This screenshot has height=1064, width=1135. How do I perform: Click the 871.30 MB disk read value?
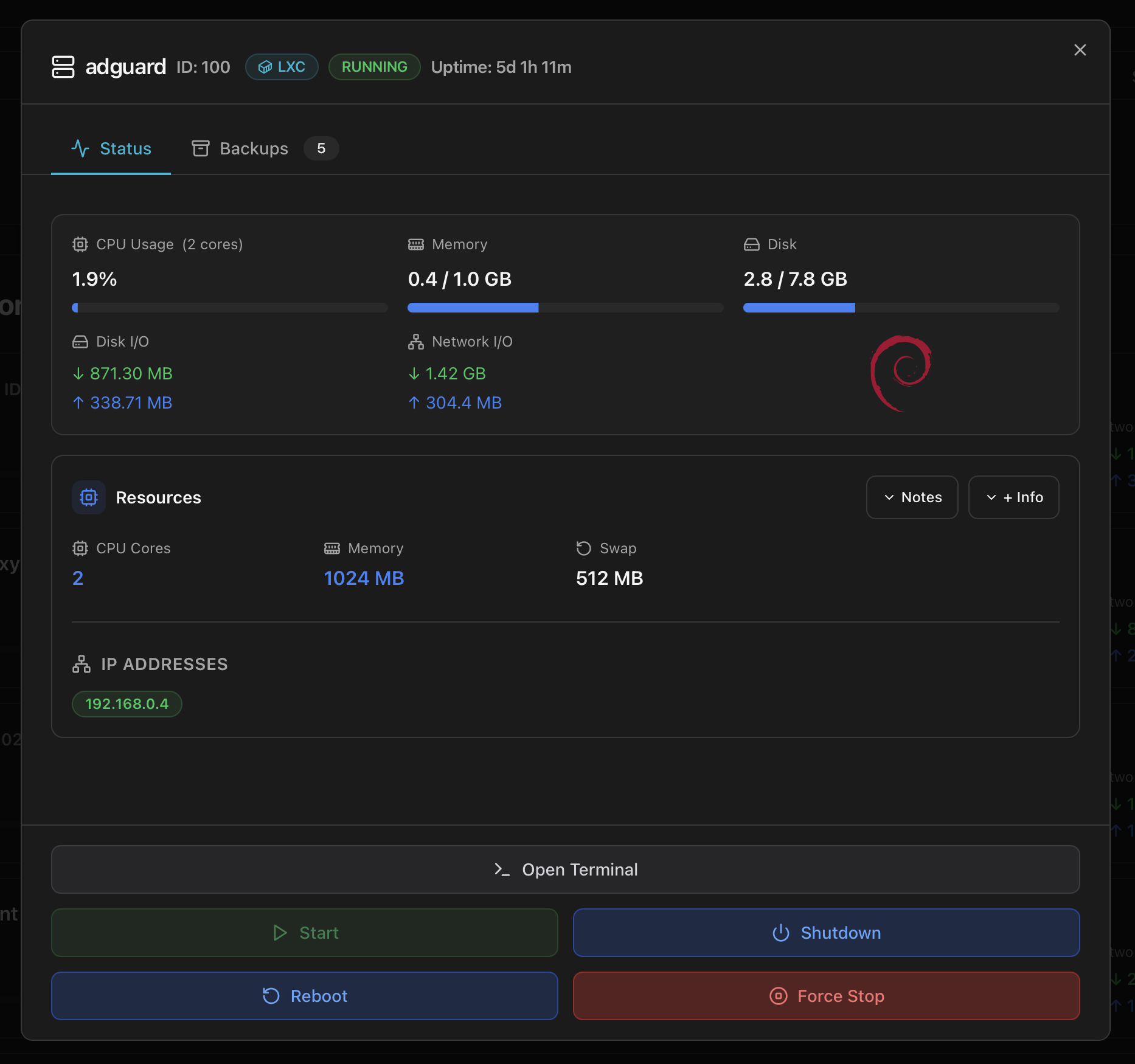pyautogui.click(x=131, y=373)
